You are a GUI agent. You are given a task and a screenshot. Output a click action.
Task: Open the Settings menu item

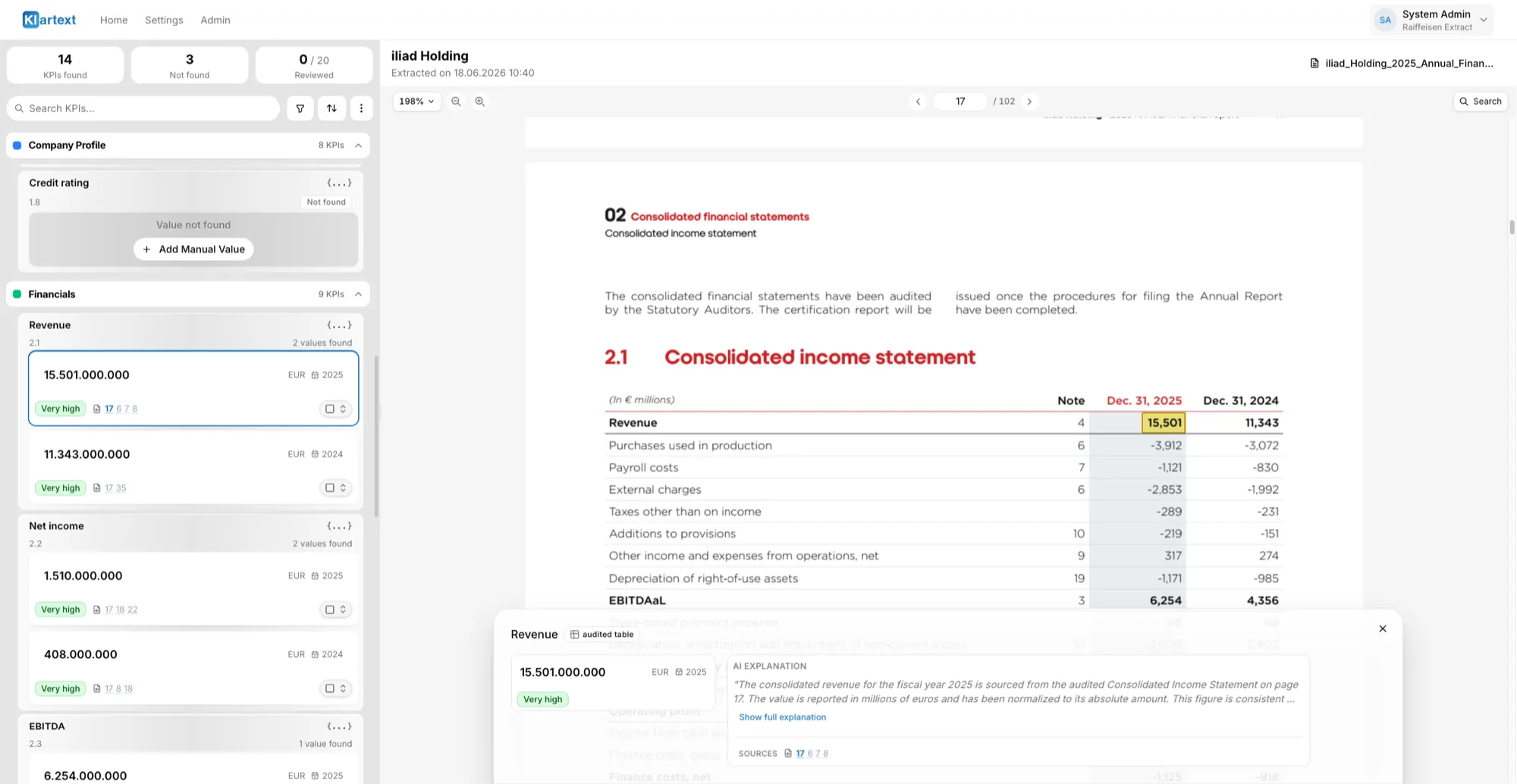point(164,20)
